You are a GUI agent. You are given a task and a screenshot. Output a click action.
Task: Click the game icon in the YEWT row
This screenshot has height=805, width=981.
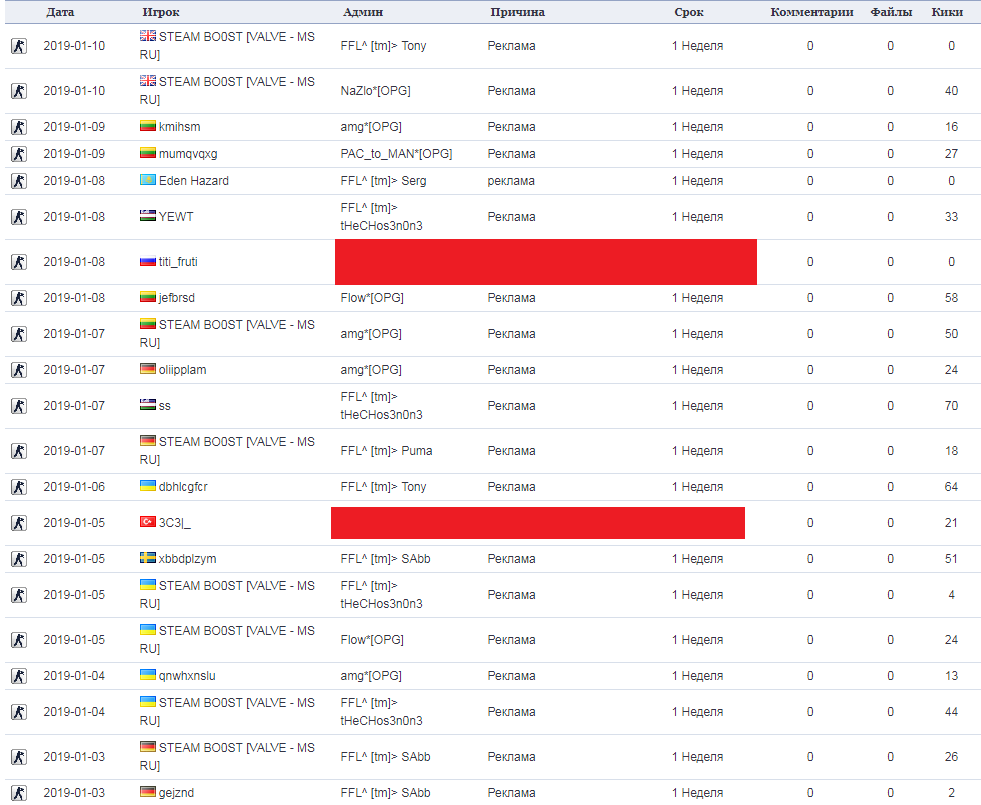(x=19, y=217)
